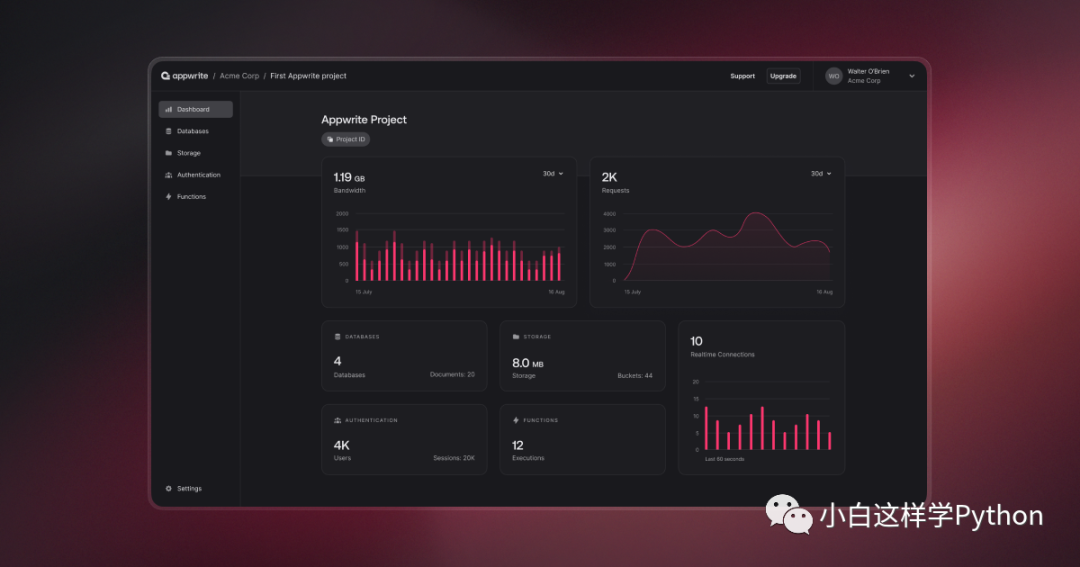Open the Requests 30d range dropdown
This screenshot has height=567, width=1080.
(x=820, y=174)
